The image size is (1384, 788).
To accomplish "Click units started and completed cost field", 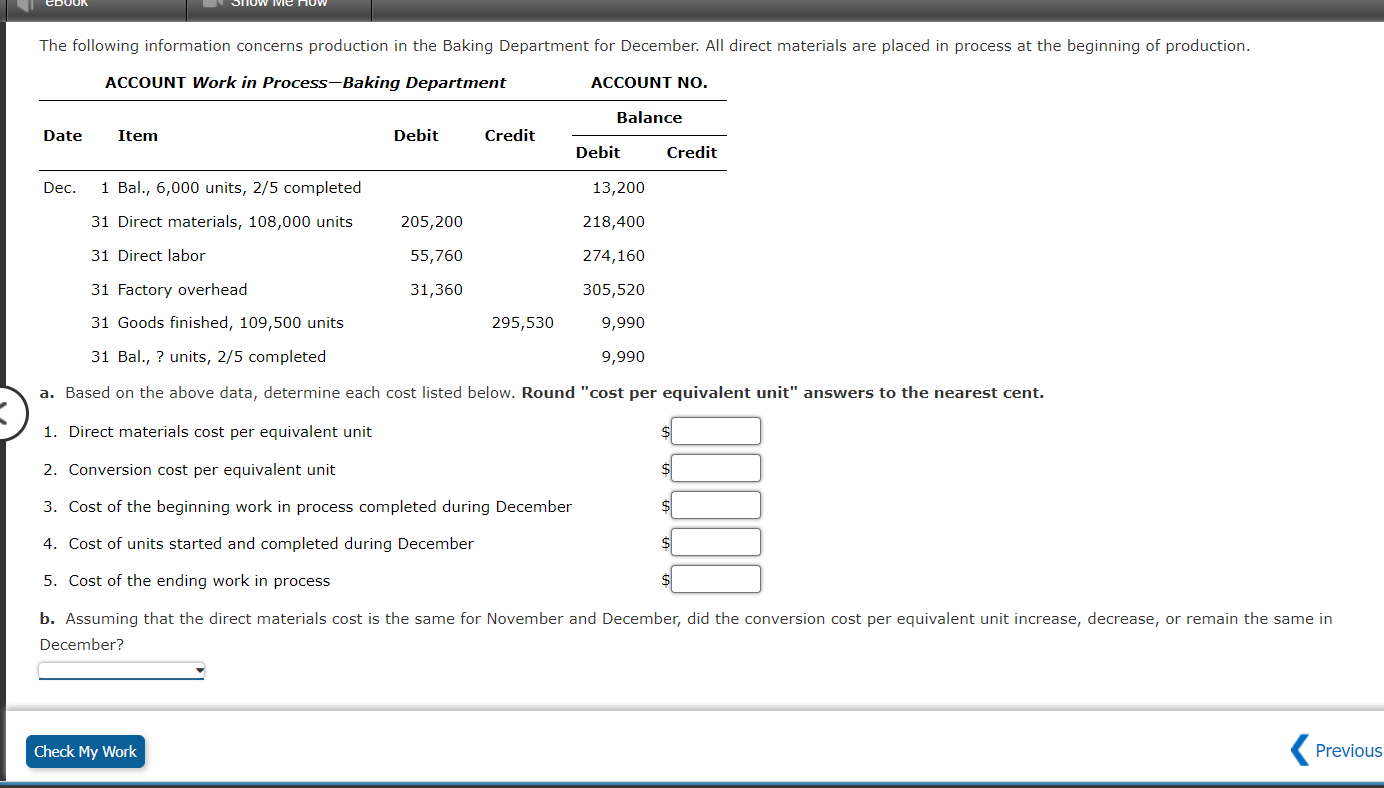I will tap(716, 542).
